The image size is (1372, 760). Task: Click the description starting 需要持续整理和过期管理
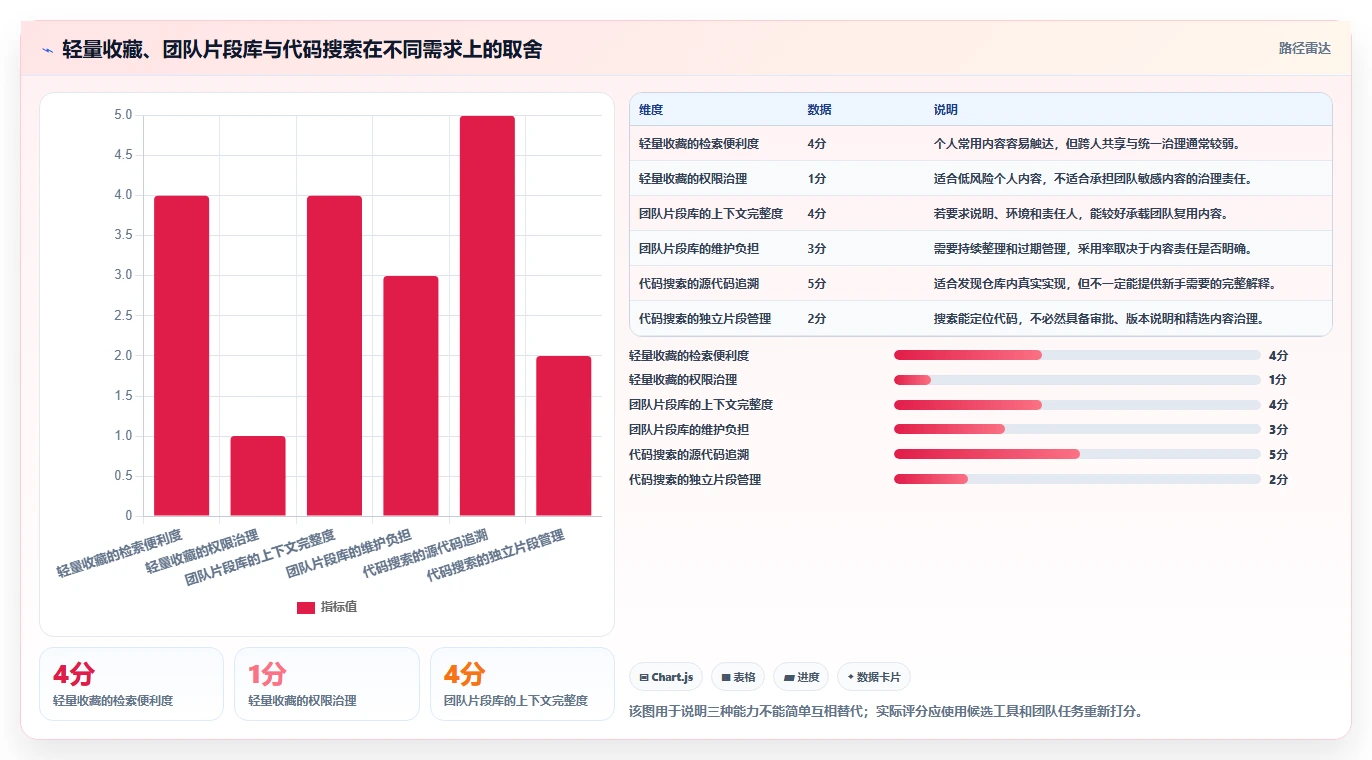click(1093, 249)
